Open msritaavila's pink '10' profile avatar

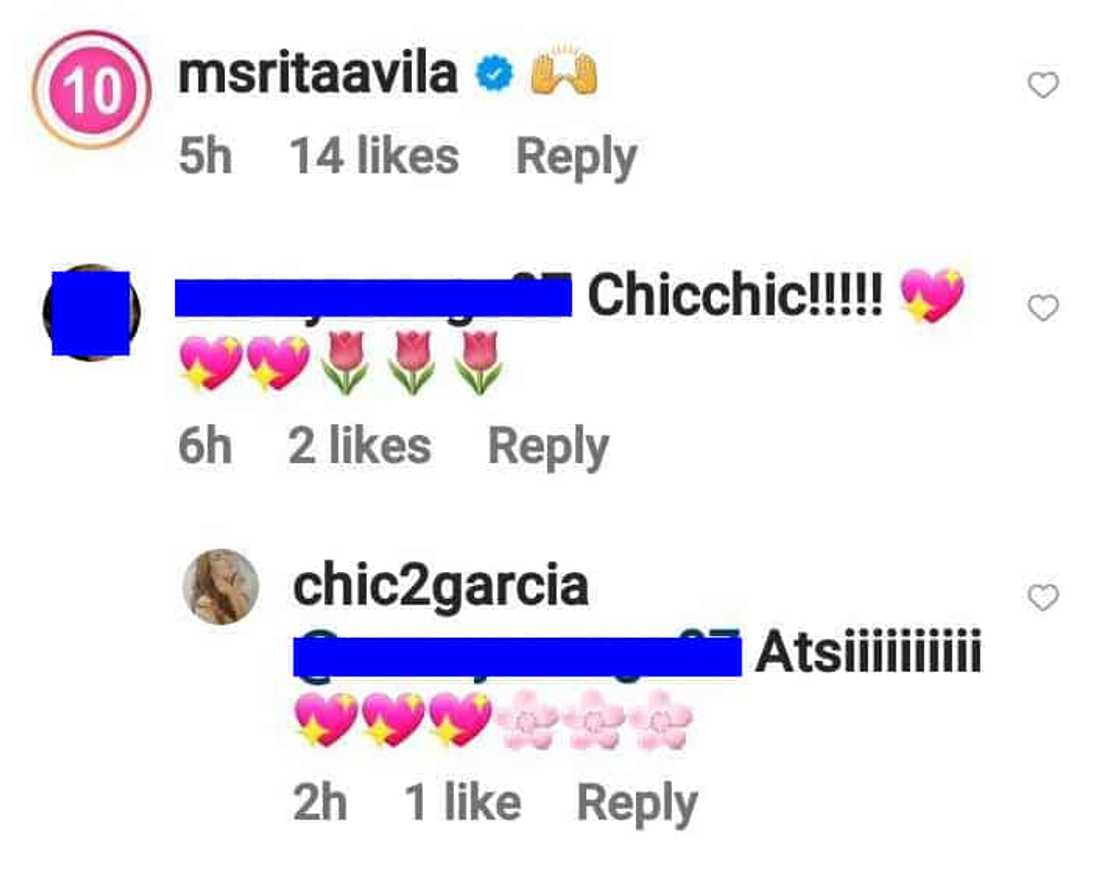91,90
